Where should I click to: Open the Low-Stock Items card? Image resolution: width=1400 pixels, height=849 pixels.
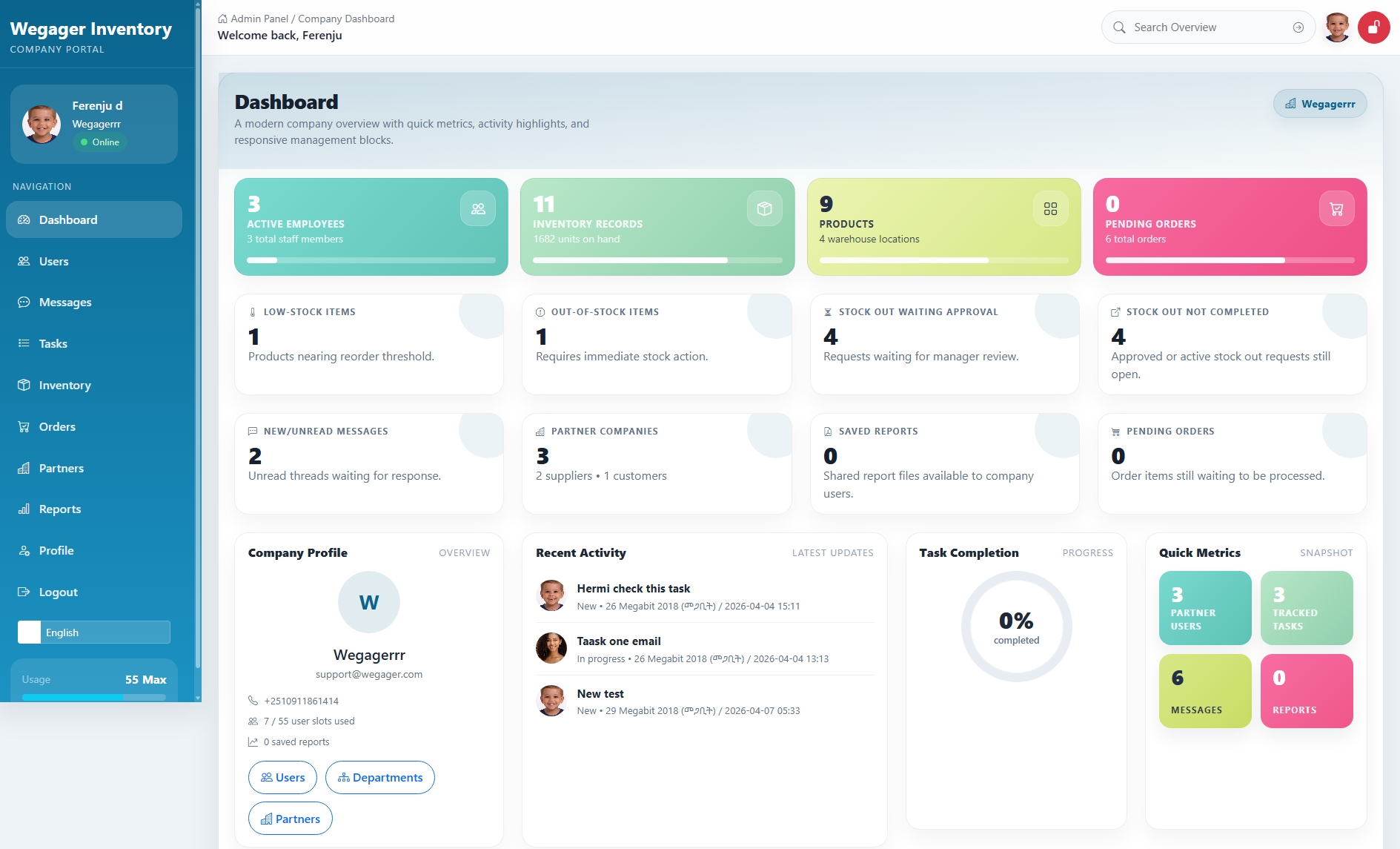369,344
